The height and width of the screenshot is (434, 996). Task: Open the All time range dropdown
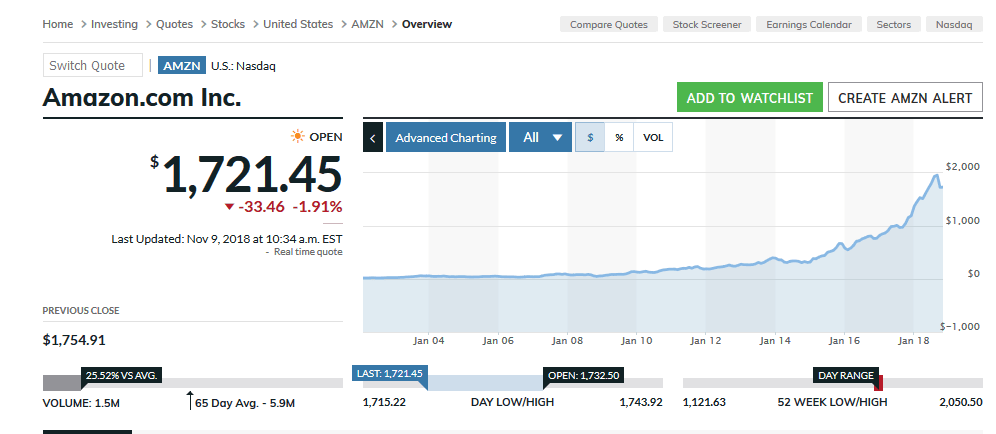click(541, 138)
